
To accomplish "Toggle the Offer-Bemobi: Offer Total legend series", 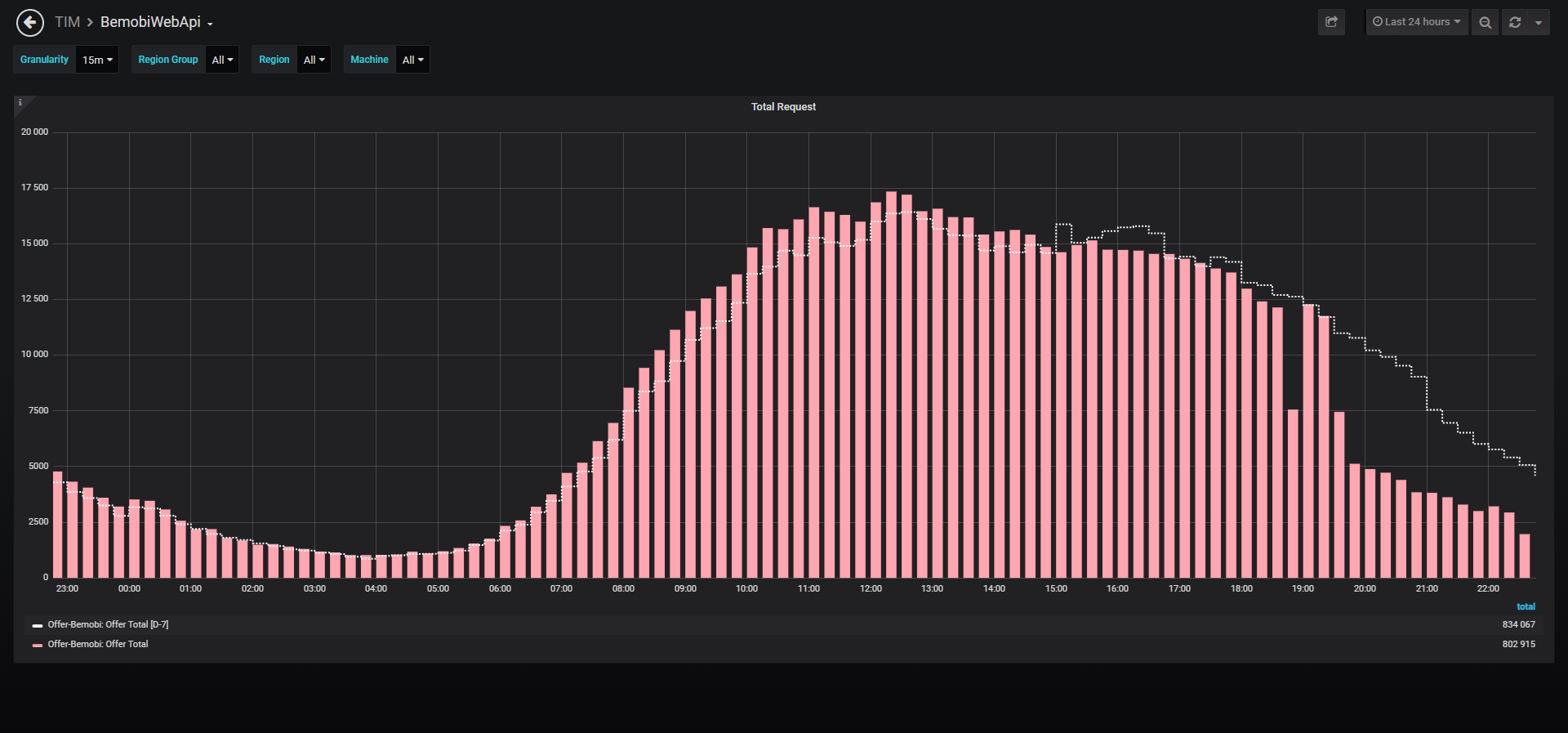I will [x=98, y=644].
